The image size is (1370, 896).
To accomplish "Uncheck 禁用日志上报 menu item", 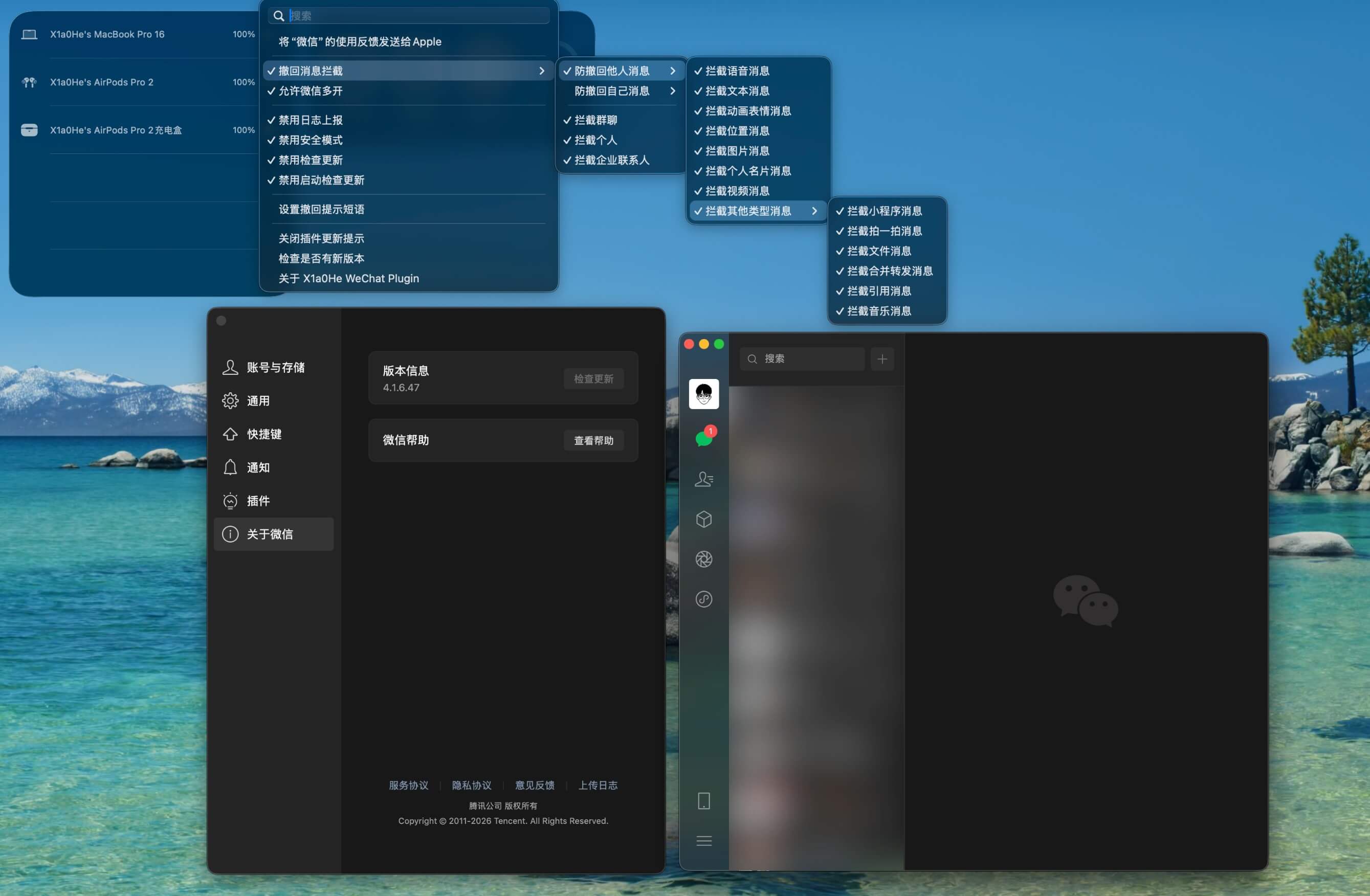I will (x=311, y=120).
